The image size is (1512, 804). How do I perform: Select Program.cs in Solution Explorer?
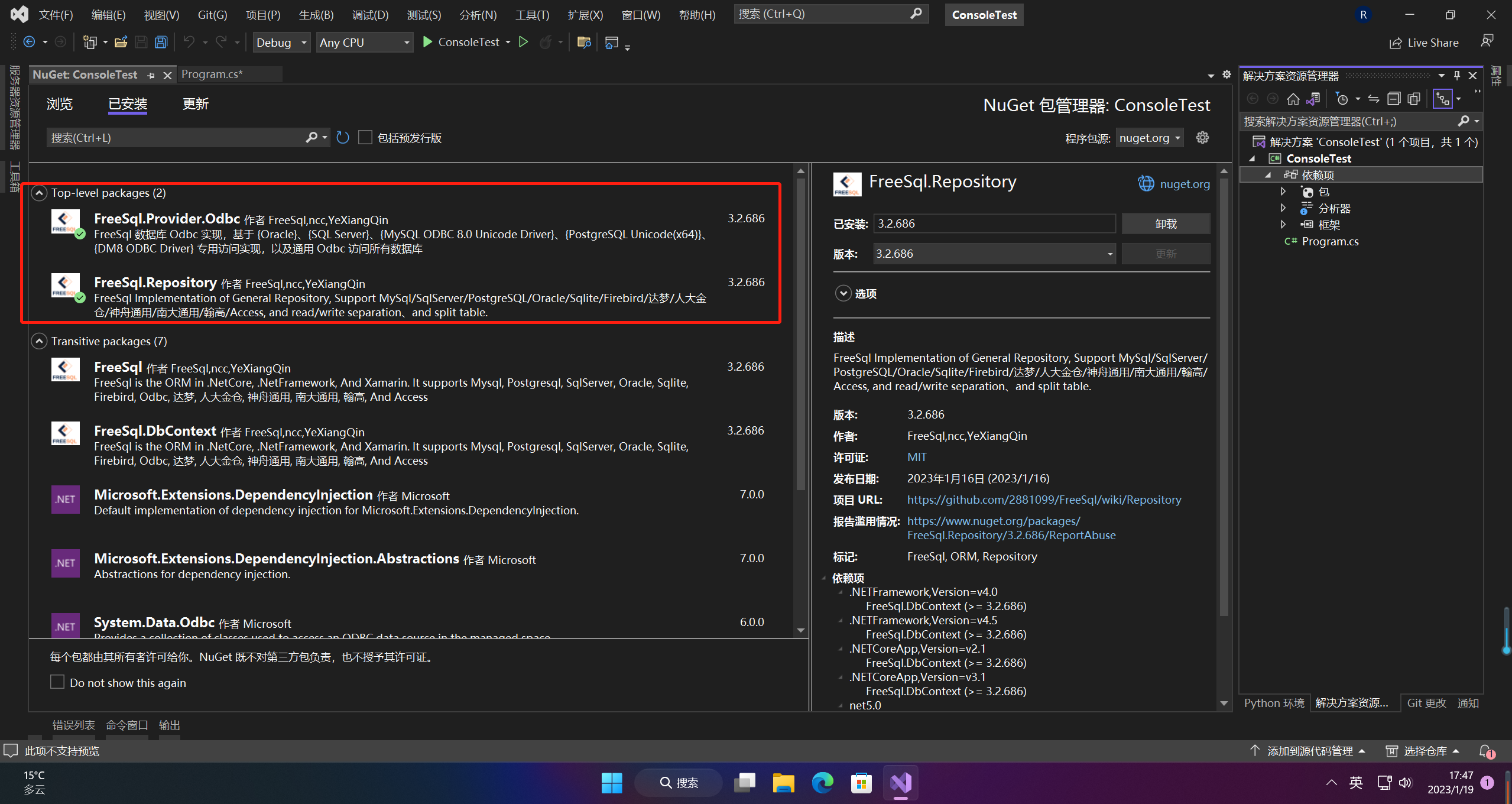pos(1330,241)
